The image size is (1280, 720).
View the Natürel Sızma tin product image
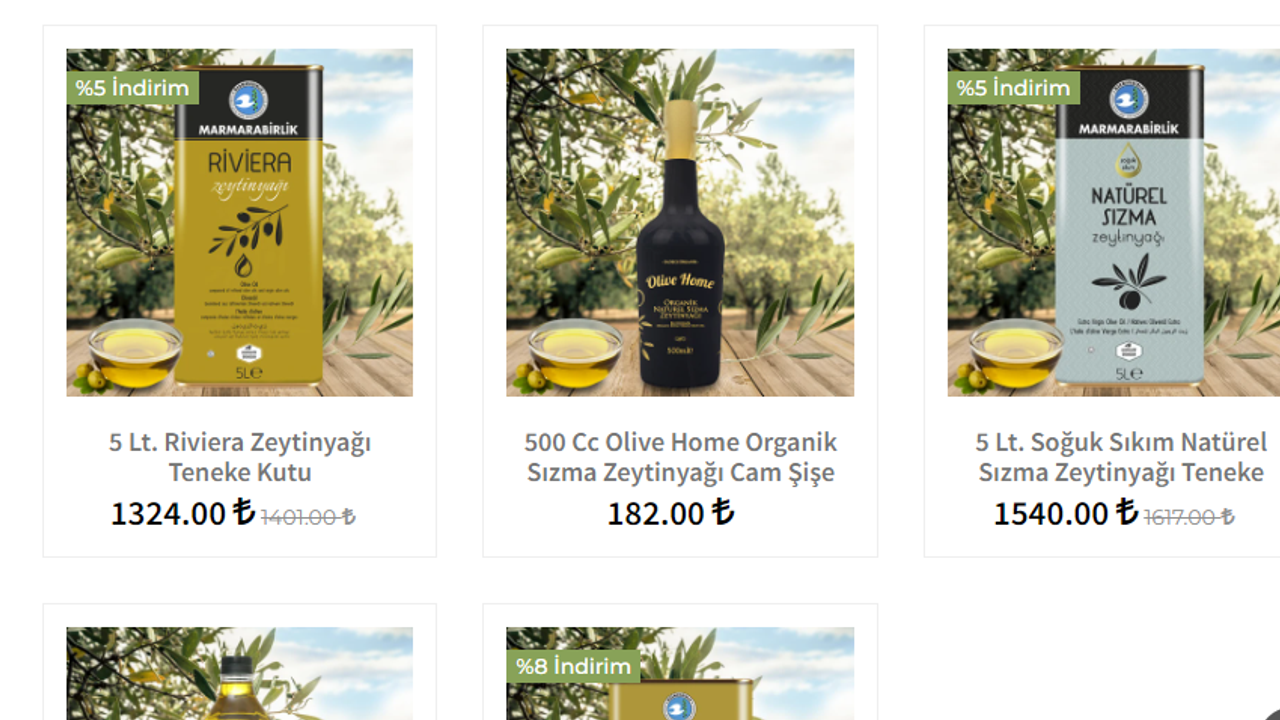tap(1114, 222)
